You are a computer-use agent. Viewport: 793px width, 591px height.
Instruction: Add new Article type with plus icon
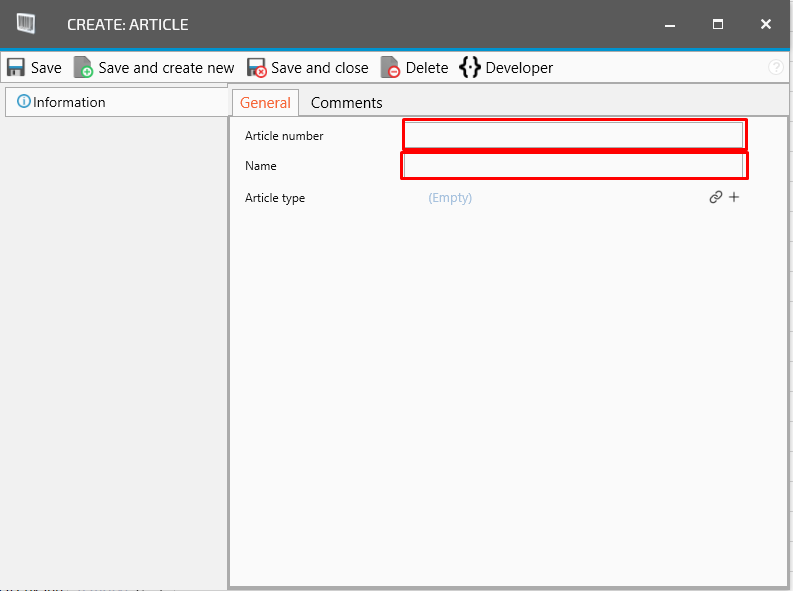[x=734, y=198]
